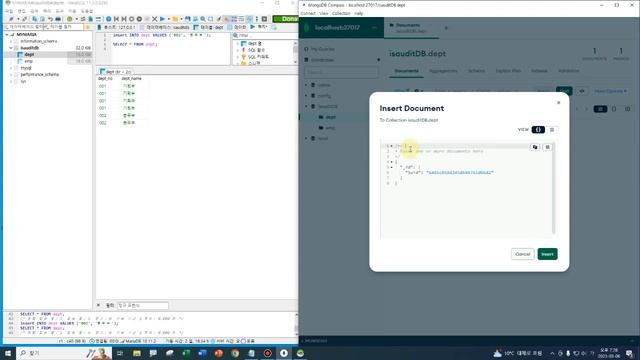Image resolution: width=640 pixels, height=360 pixels.
Task: Open the Indexes tab in Compass
Action: (539, 71)
